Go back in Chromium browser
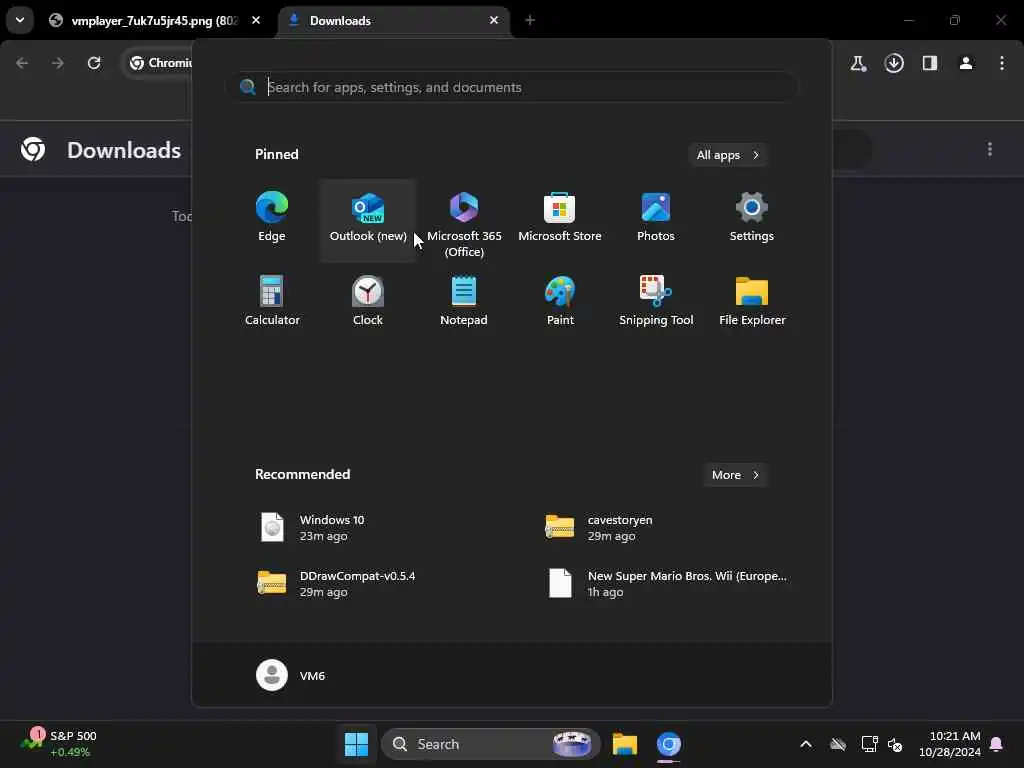This screenshot has width=1024, height=768. (x=22, y=63)
